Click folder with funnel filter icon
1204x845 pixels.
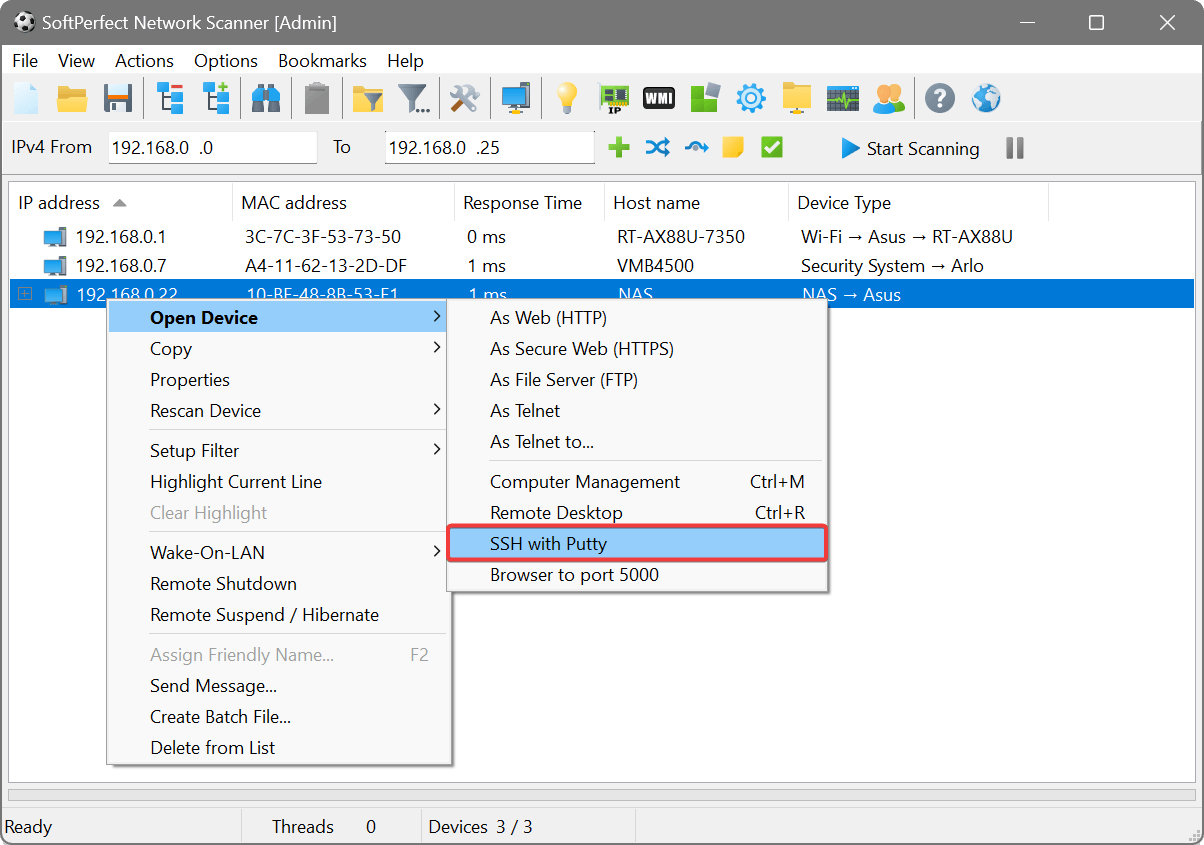point(368,98)
